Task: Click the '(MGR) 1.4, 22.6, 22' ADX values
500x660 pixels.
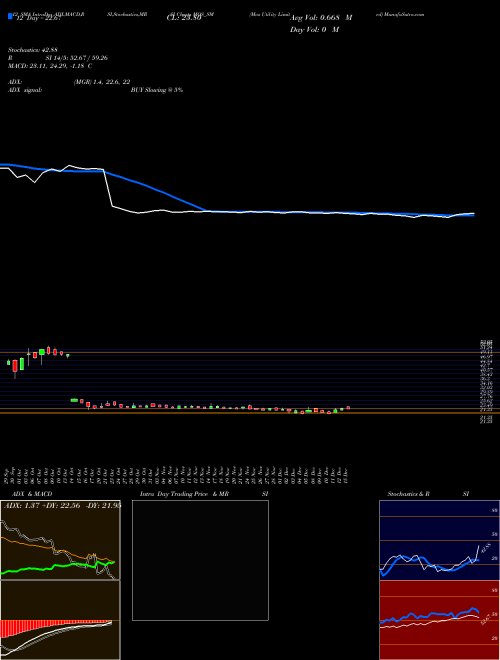Action: click(x=102, y=82)
